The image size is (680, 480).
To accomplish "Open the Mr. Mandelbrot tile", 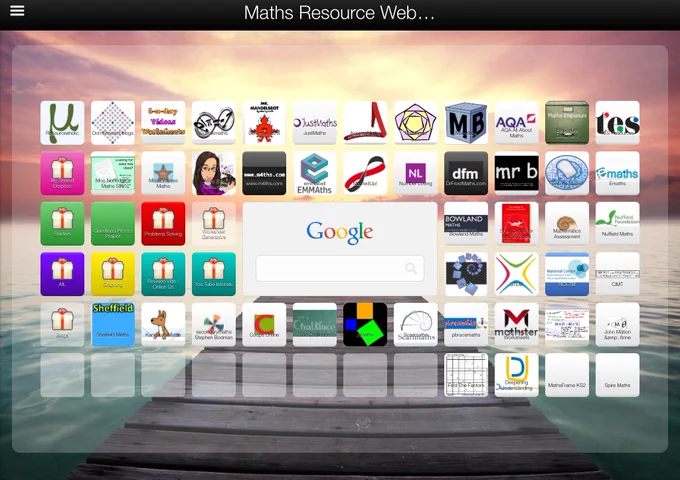I will 264,123.
